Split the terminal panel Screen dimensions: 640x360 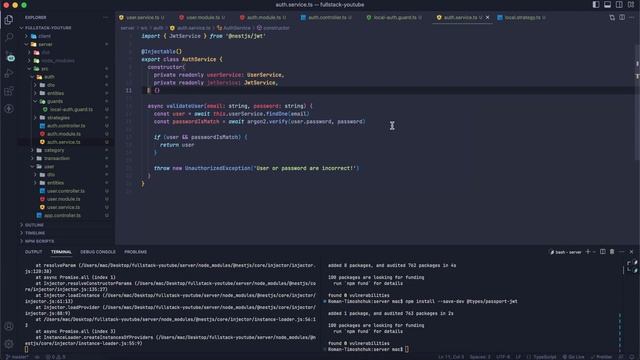602,252
